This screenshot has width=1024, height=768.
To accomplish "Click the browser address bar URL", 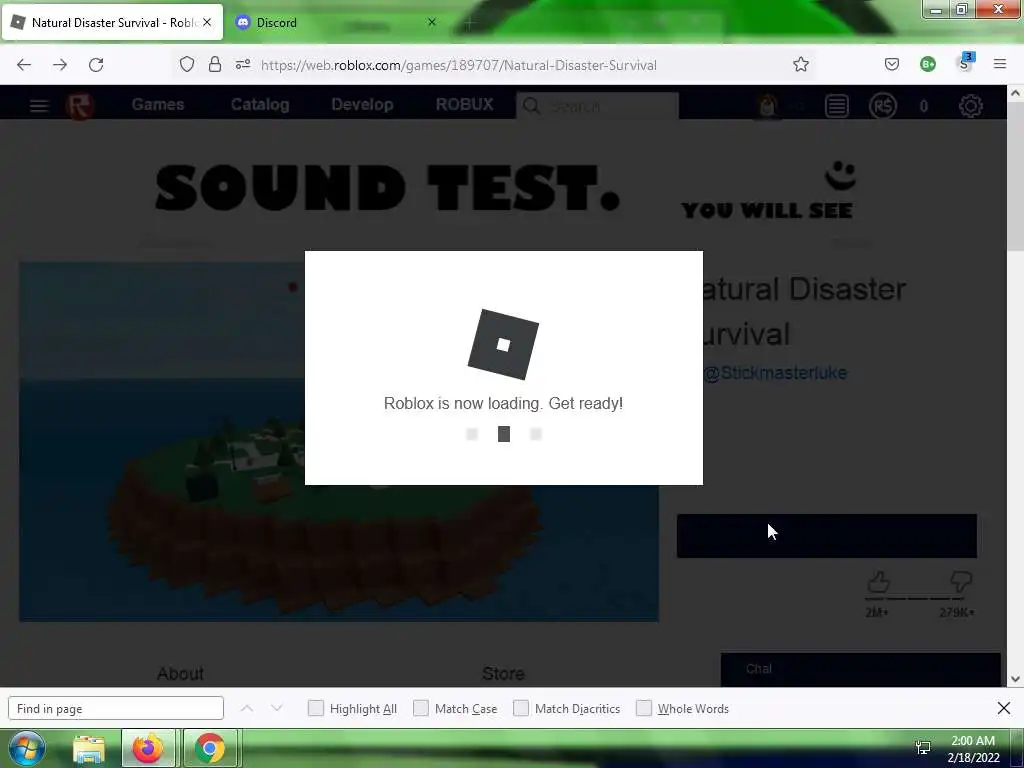I will (x=458, y=65).
